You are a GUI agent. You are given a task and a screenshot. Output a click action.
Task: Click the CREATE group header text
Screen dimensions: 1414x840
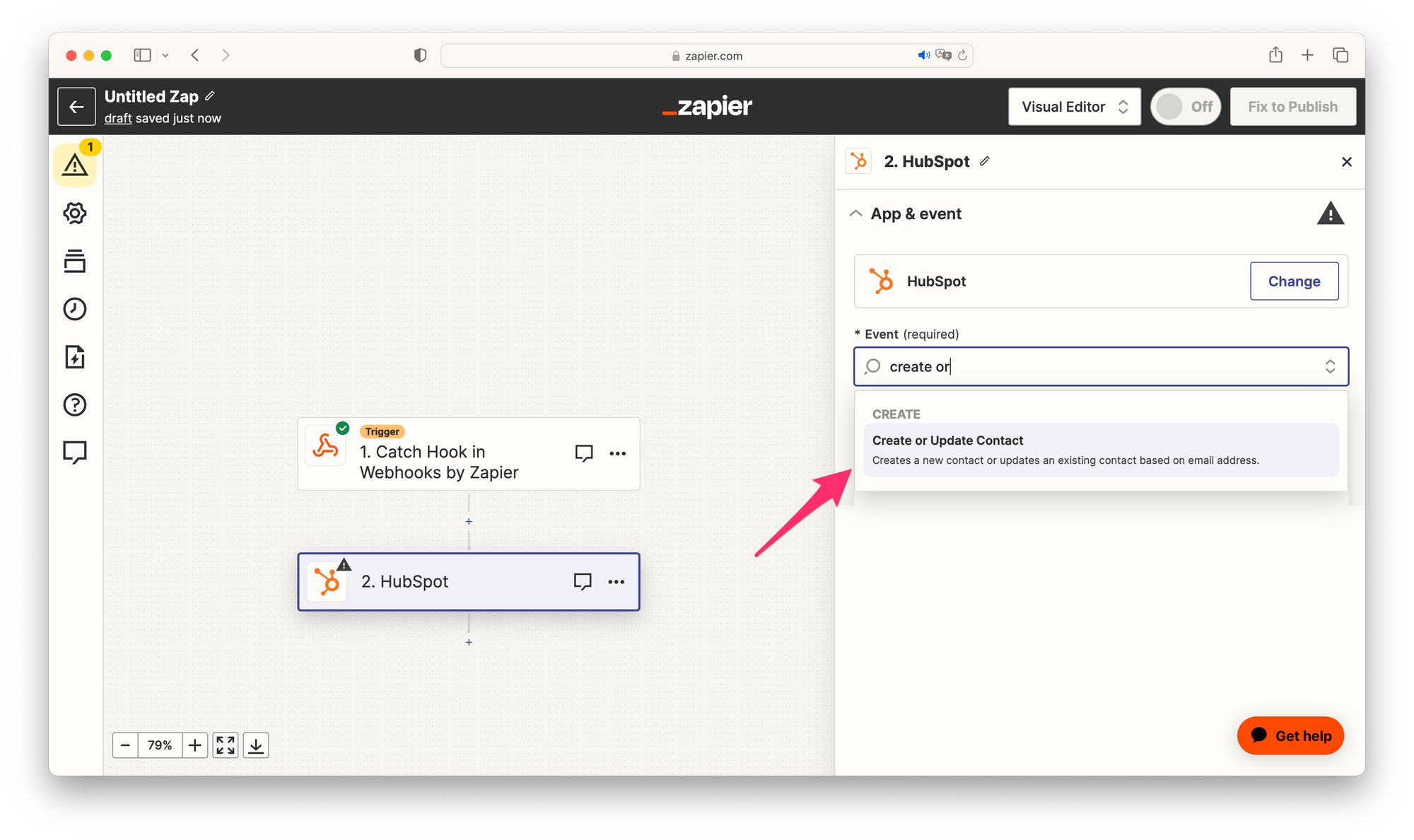click(896, 414)
